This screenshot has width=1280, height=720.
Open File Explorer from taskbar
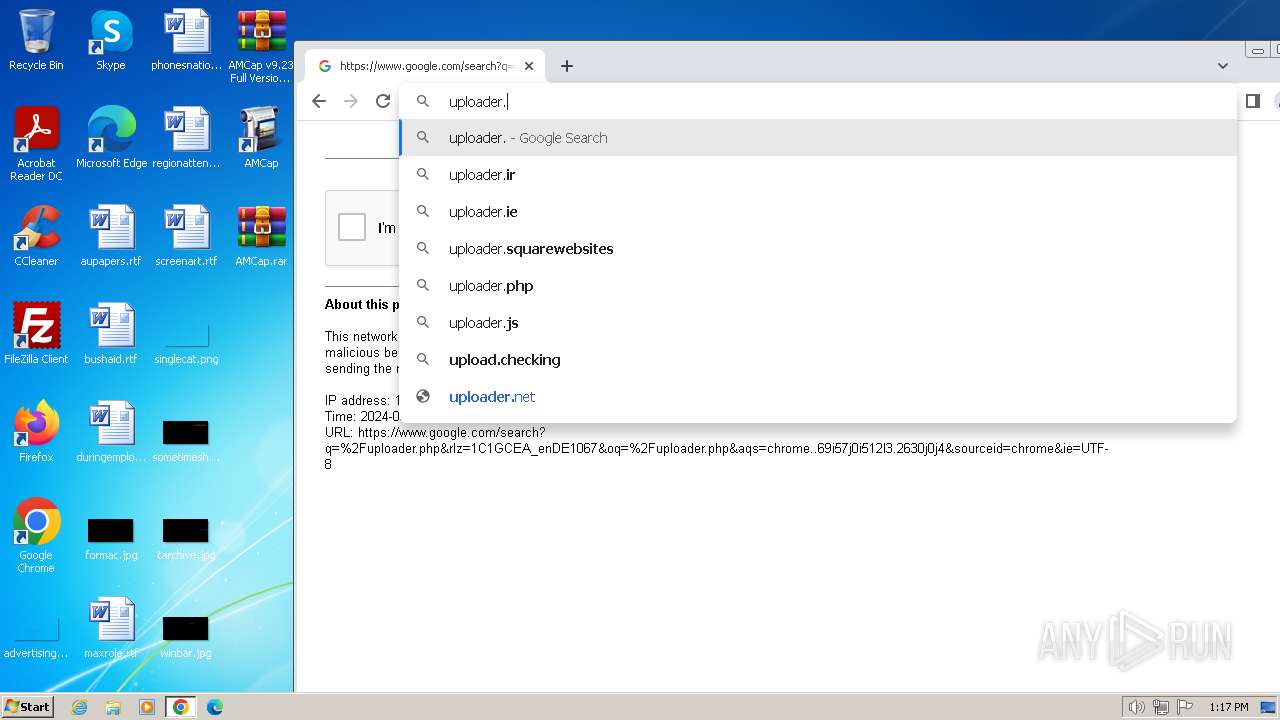click(x=113, y=707)
